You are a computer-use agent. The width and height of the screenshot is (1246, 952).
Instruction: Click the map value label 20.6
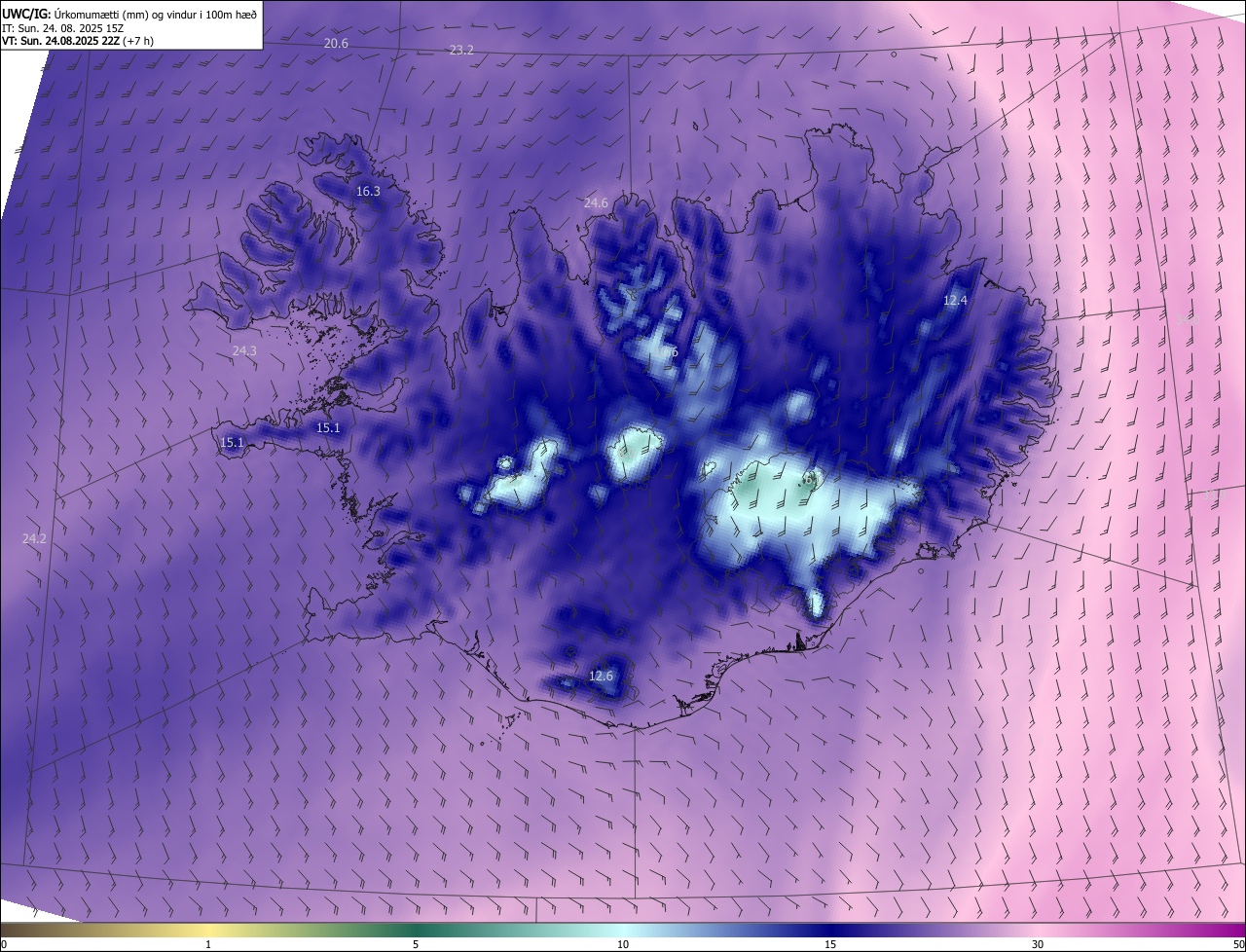(x=336, y=44)
